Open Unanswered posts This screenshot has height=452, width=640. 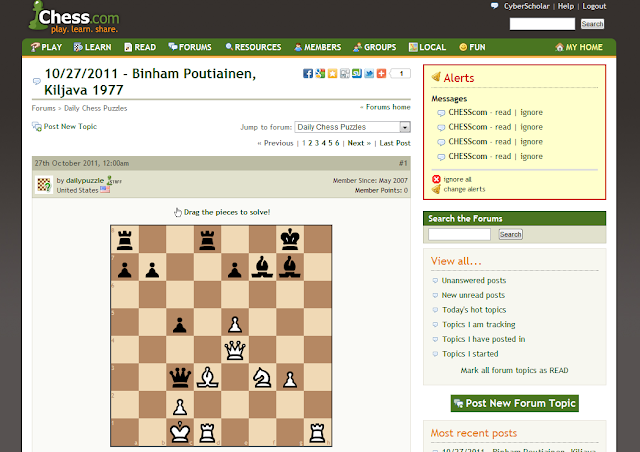pos(474,281)
